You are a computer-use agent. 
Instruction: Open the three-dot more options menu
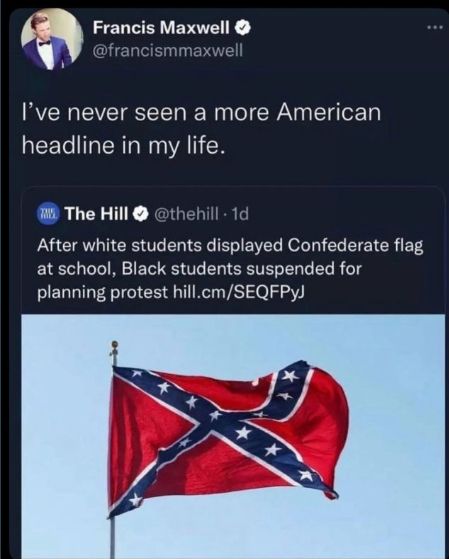click(436, 27)
